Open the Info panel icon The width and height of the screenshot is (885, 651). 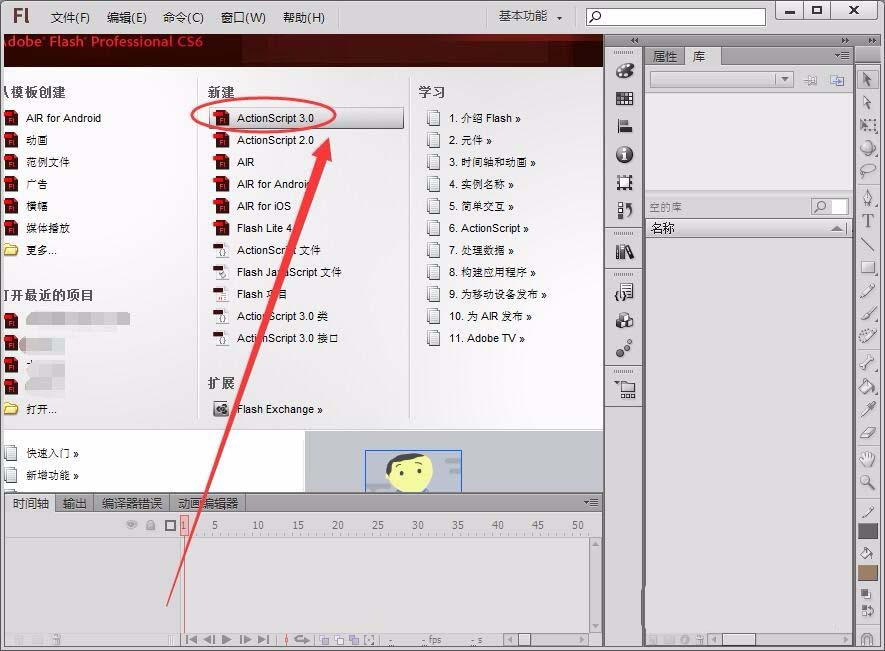click(624, 154)
